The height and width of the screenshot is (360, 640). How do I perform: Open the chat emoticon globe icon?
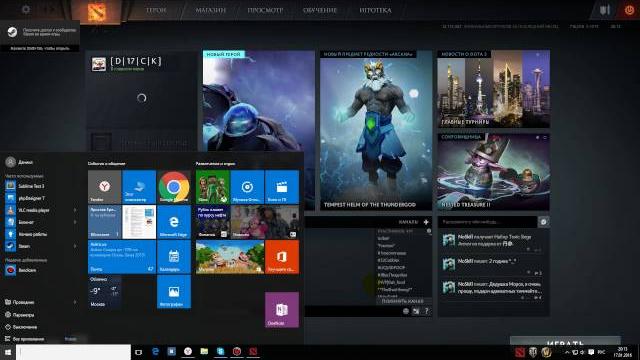click(x=406, y=311)
